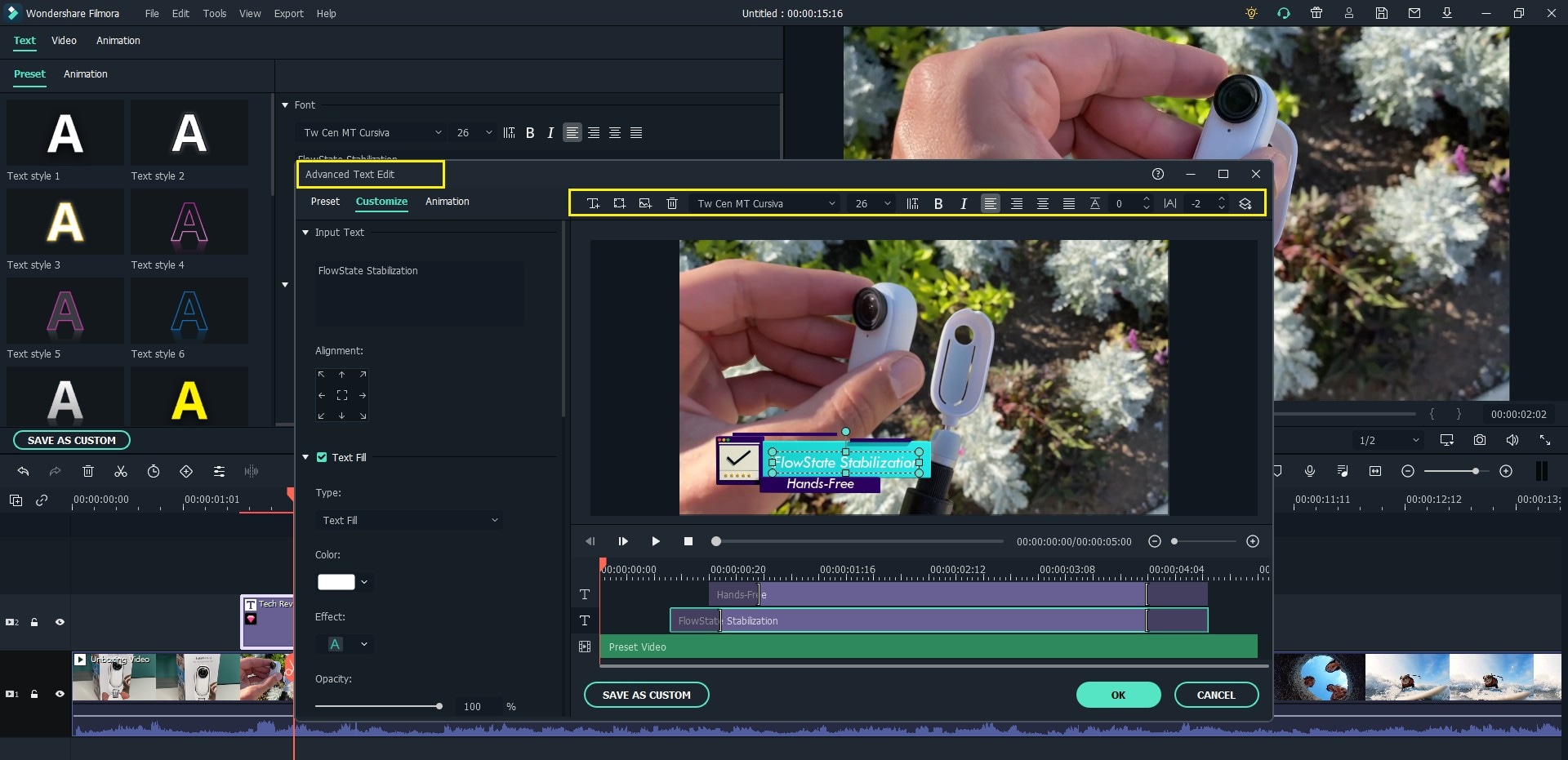This screenshot has width=1568, height=760.
Task: Stop the Advanced Text Edit preview
Action: pyautogui.click(x=688, y=541)
